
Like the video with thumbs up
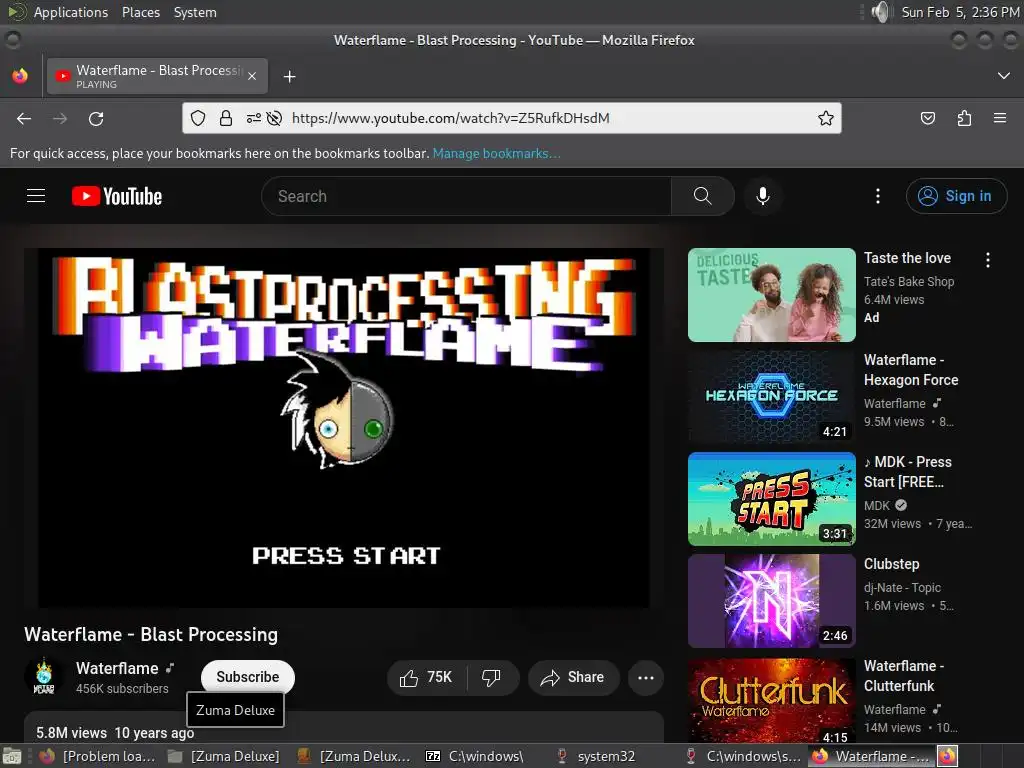[x=426, y=678]
